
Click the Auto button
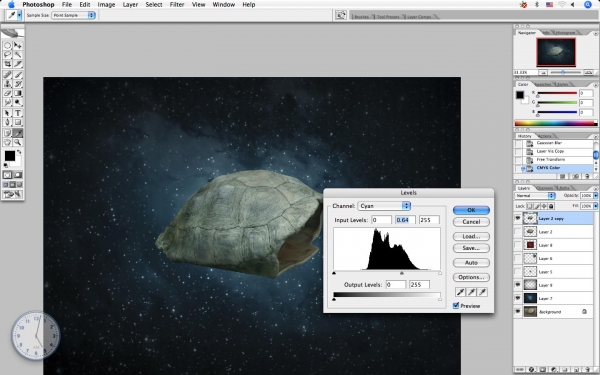pyautogui.click(x=471, y=263)
